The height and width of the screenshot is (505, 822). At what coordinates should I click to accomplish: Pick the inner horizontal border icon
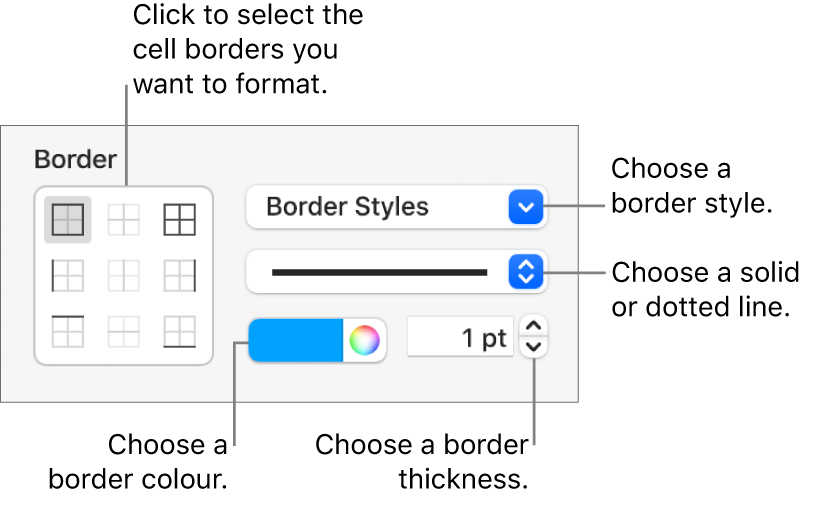coord(124,330)
